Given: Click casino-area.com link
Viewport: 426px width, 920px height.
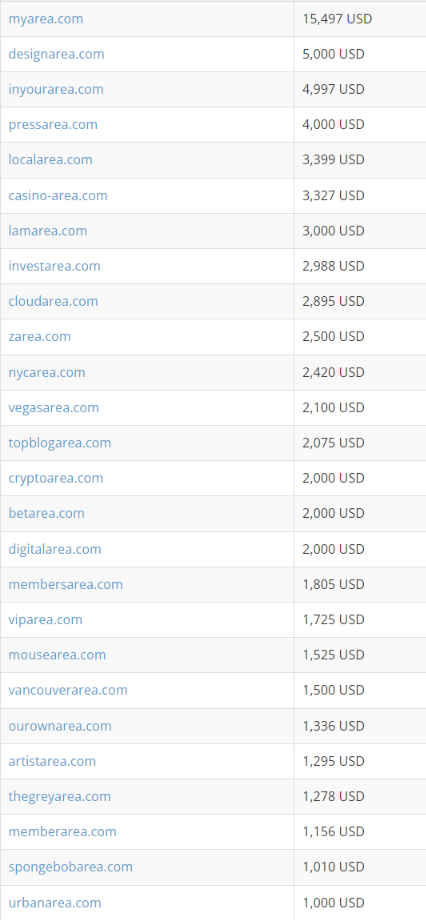Looking at the screenshot, I should [x=58, y=195].
